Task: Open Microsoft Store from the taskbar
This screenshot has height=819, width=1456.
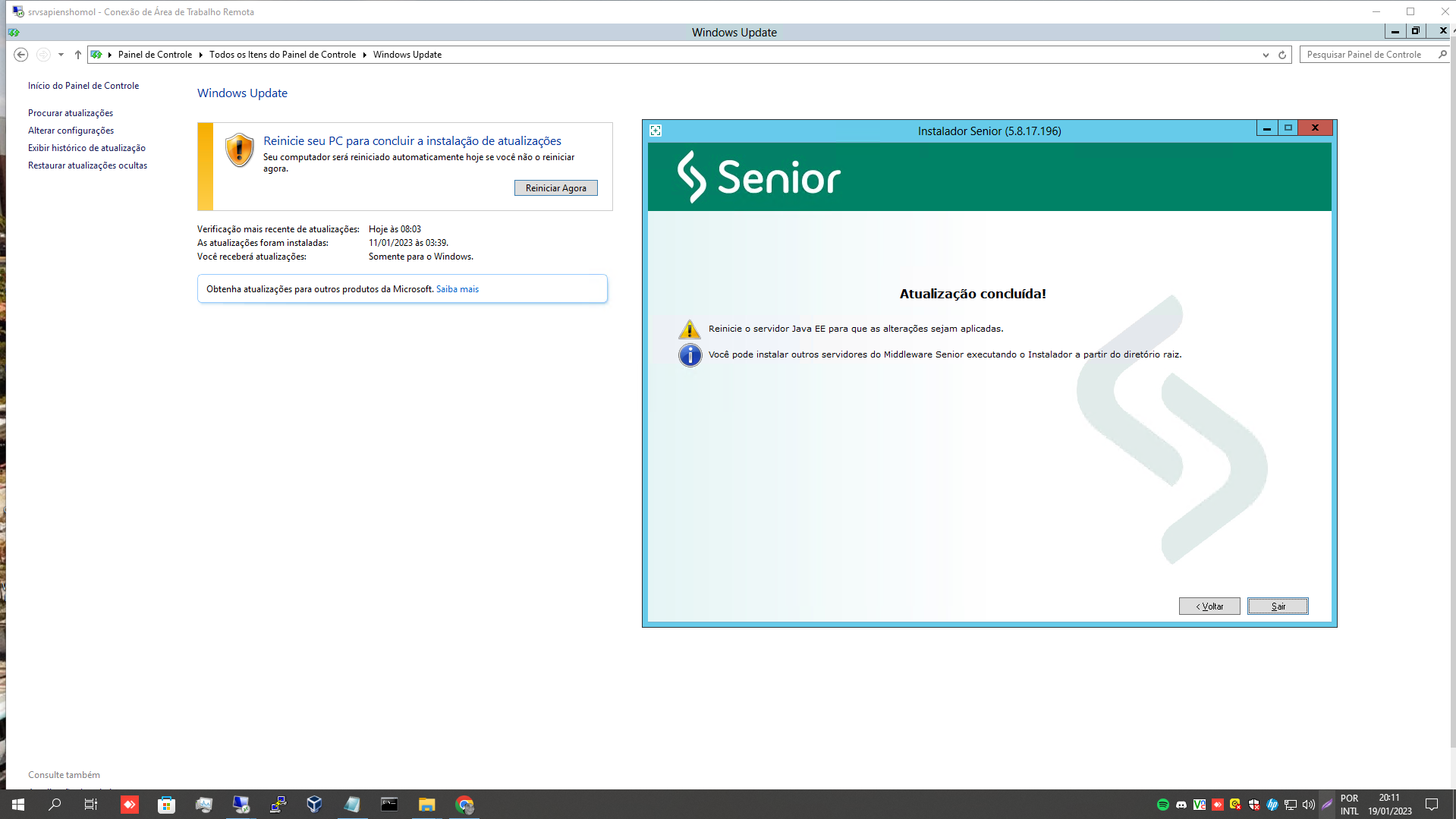Action: tap(166, 805)
